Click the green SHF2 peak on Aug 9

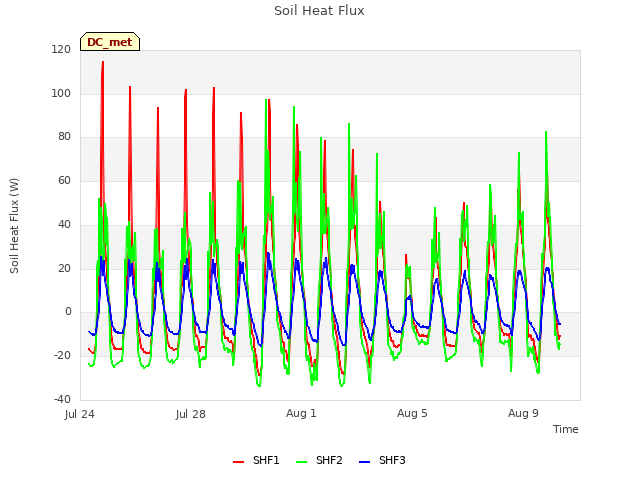pos(546,132)
